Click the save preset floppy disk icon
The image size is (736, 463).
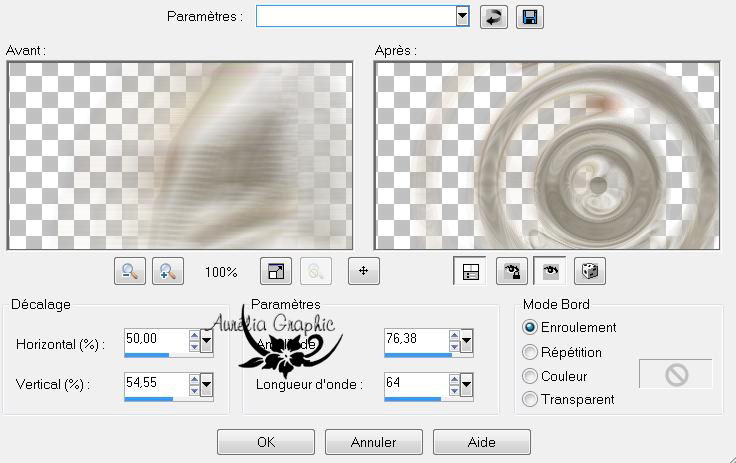click(x=529, y=17)
